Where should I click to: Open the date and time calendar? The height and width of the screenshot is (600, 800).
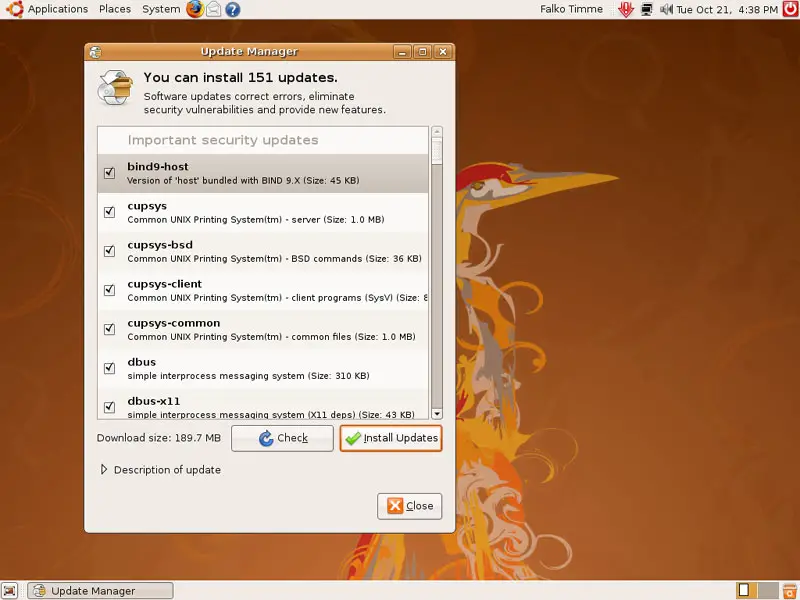click(x=727, y=9)
